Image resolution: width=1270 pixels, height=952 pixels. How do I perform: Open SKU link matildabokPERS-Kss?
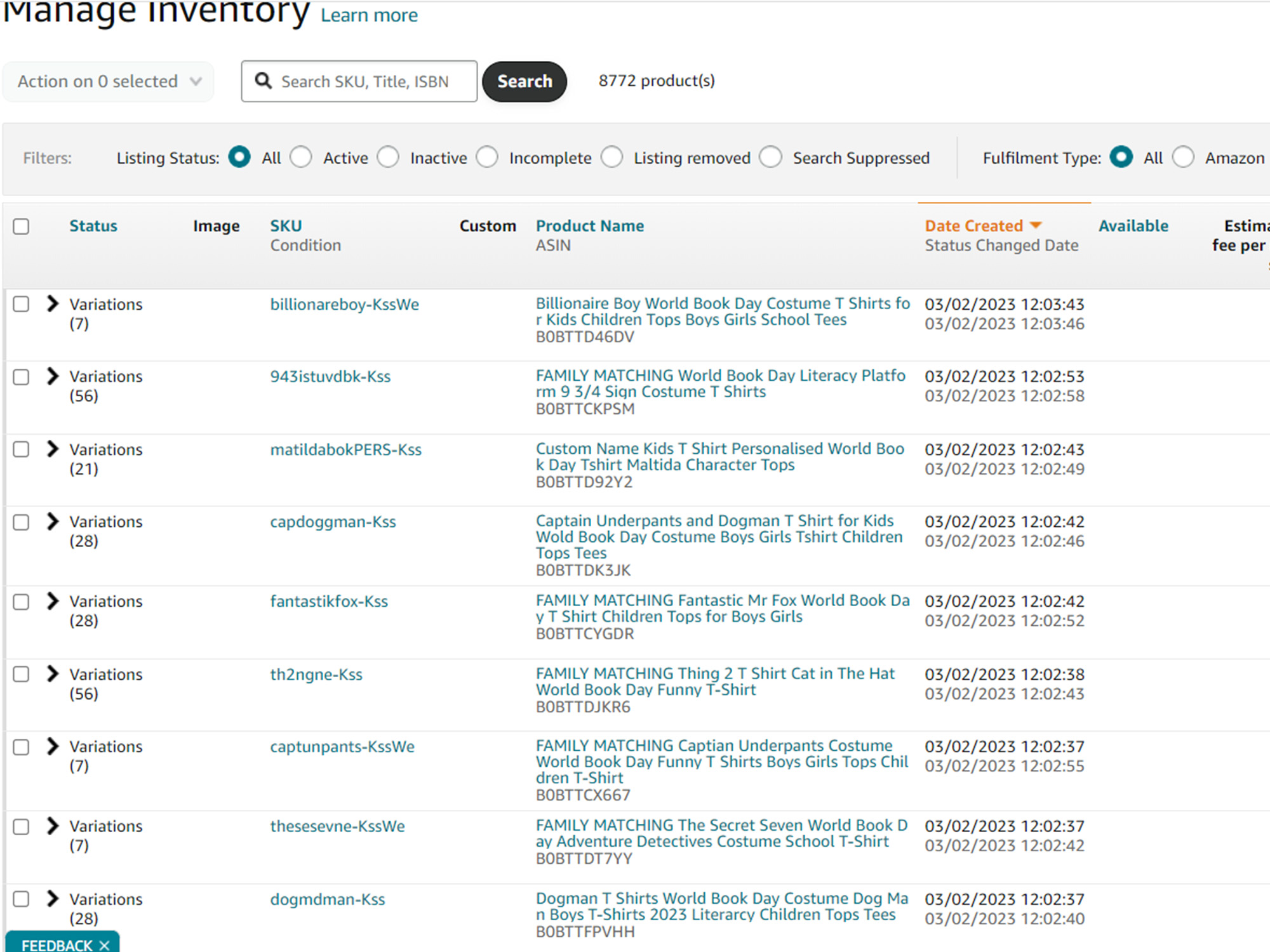pos(346,450)
